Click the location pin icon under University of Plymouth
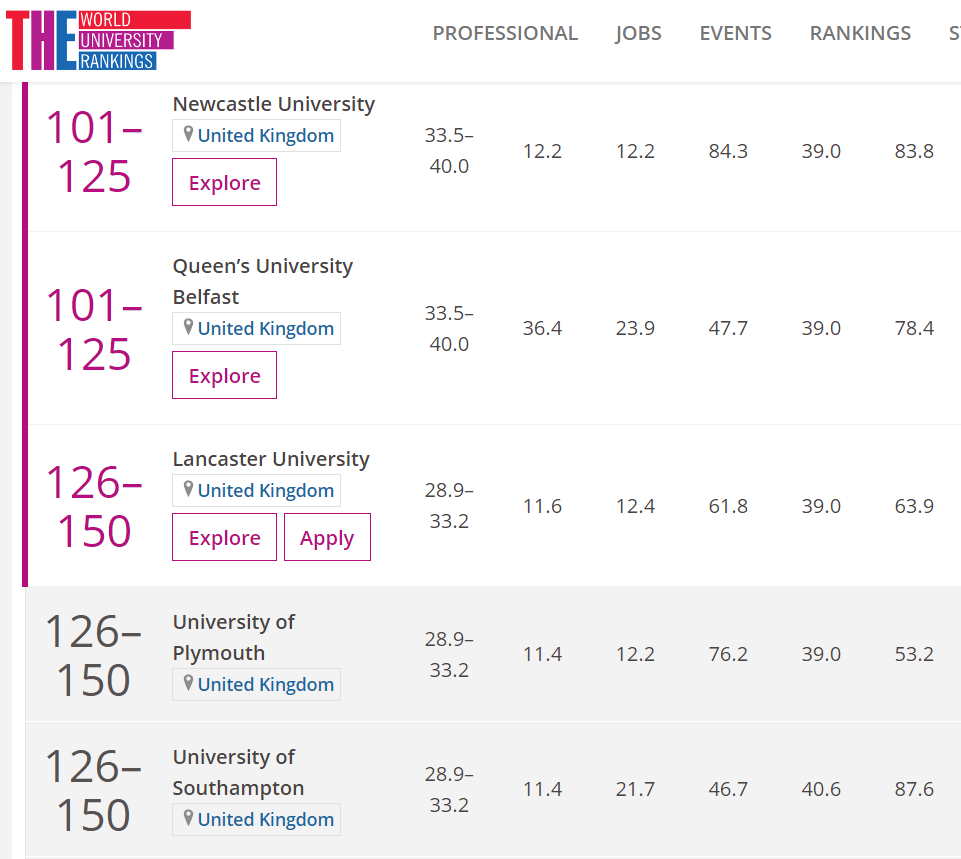 pyautogui.click(x=187, y=684)
